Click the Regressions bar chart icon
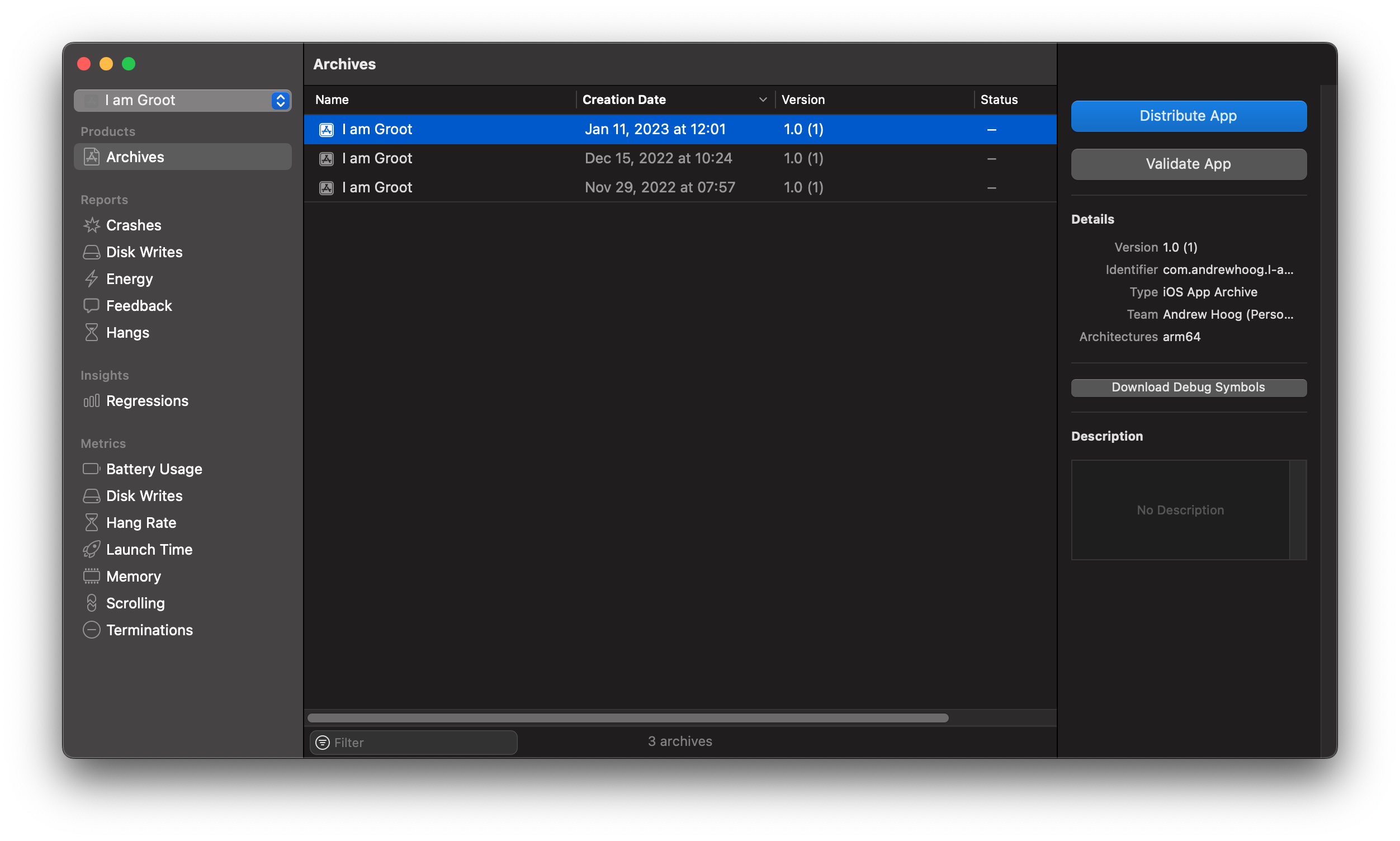 91,401
